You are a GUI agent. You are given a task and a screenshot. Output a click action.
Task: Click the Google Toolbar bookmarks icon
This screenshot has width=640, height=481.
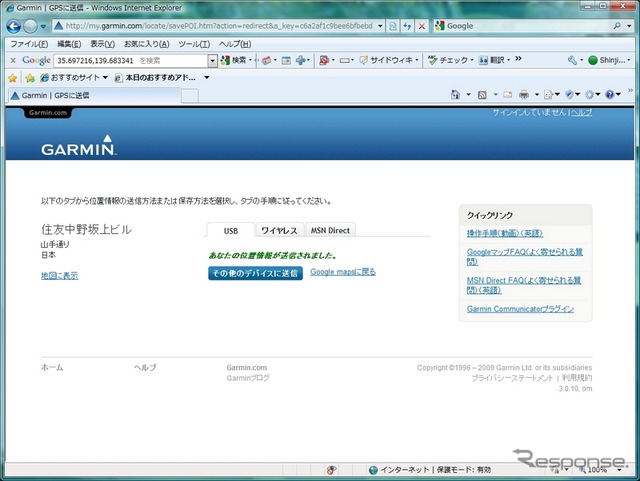coord(267,60)
